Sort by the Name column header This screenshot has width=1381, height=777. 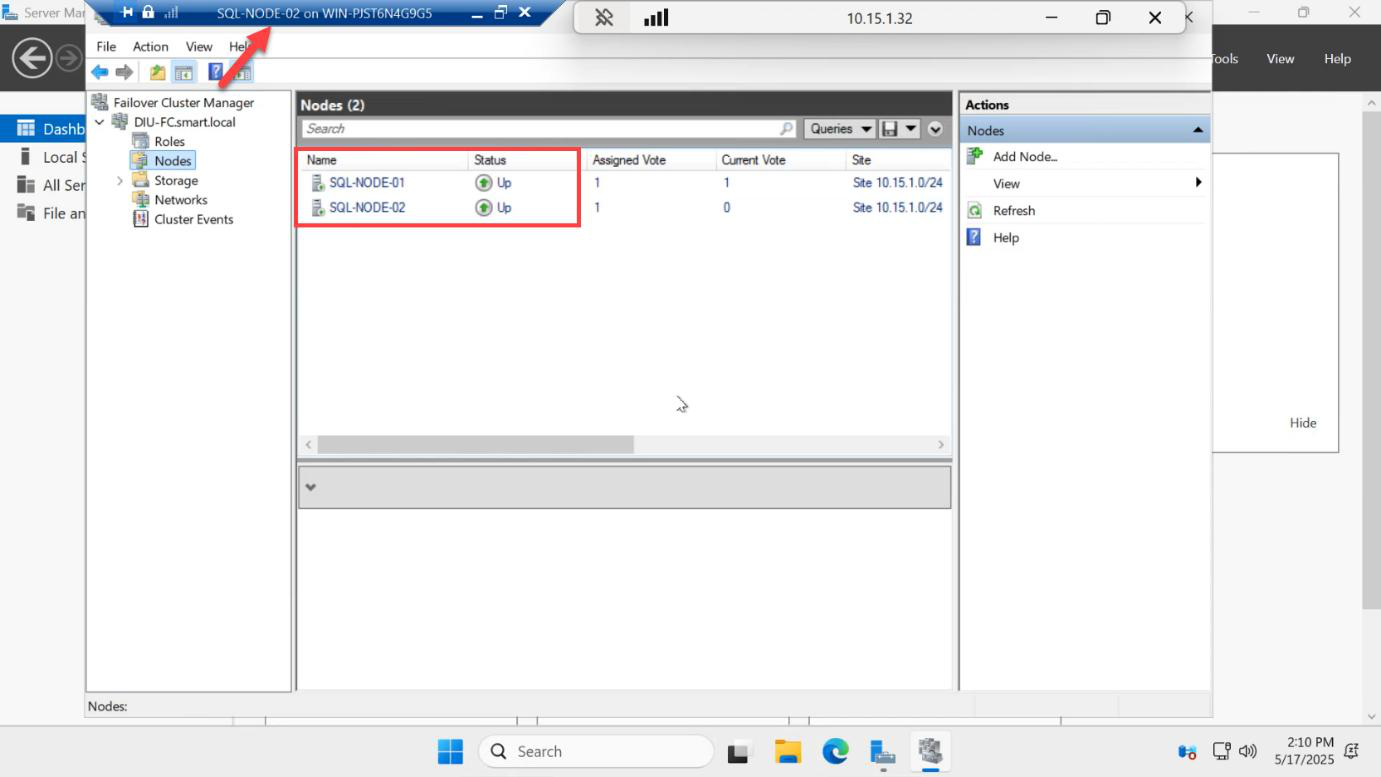(x=384, y=160)
